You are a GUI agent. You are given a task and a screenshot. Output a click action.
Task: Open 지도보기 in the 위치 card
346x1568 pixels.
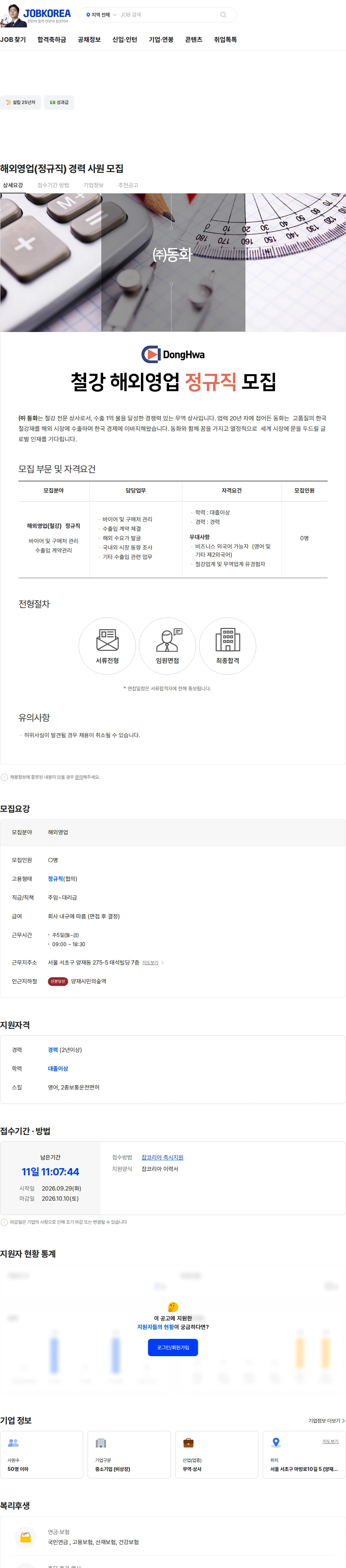(x=330, y=1441)
